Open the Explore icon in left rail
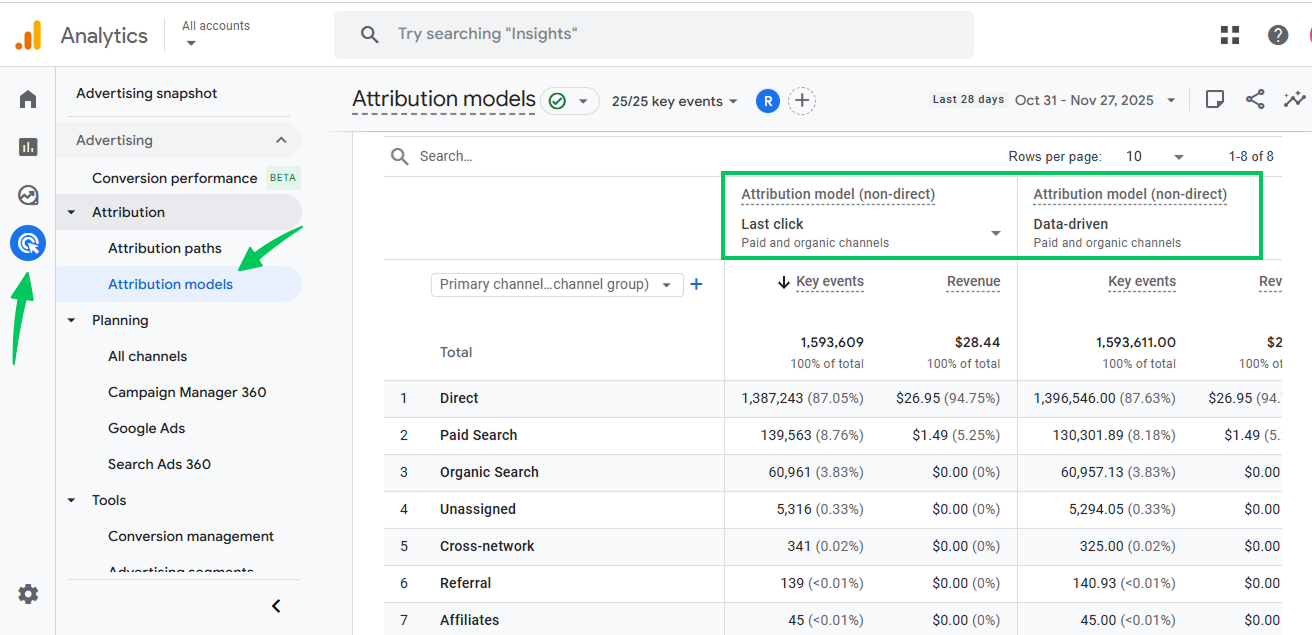The image size is (1312, 635). point(28,195)
